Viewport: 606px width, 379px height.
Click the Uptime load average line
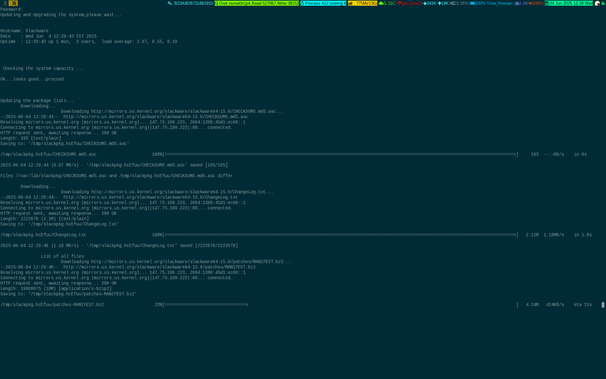coord(89,42)
